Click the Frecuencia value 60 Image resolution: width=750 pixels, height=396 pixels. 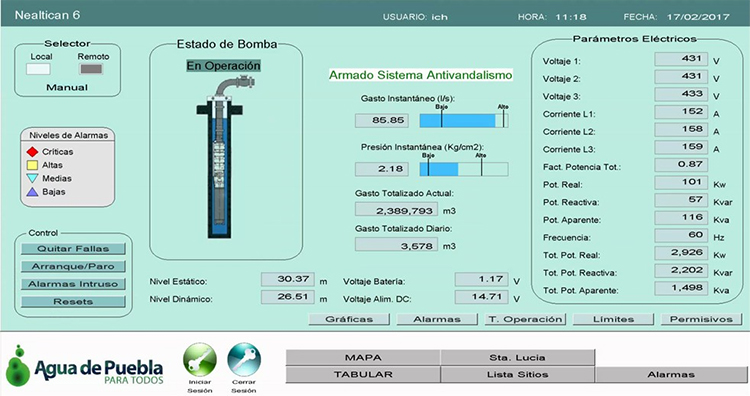[681, 235]
